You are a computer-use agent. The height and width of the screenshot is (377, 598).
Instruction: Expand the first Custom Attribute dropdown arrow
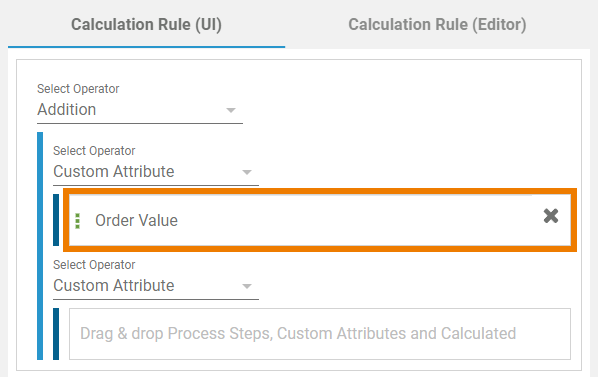click(247, 172)
